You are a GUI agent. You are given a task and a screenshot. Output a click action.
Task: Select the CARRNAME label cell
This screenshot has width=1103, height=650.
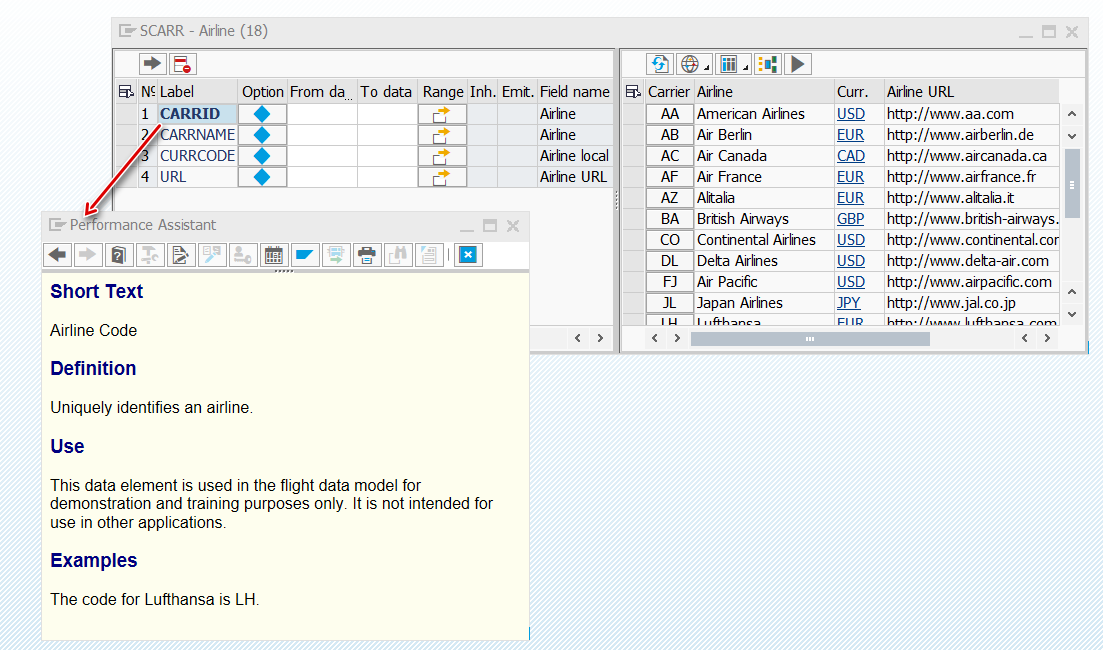click(197, 135)
